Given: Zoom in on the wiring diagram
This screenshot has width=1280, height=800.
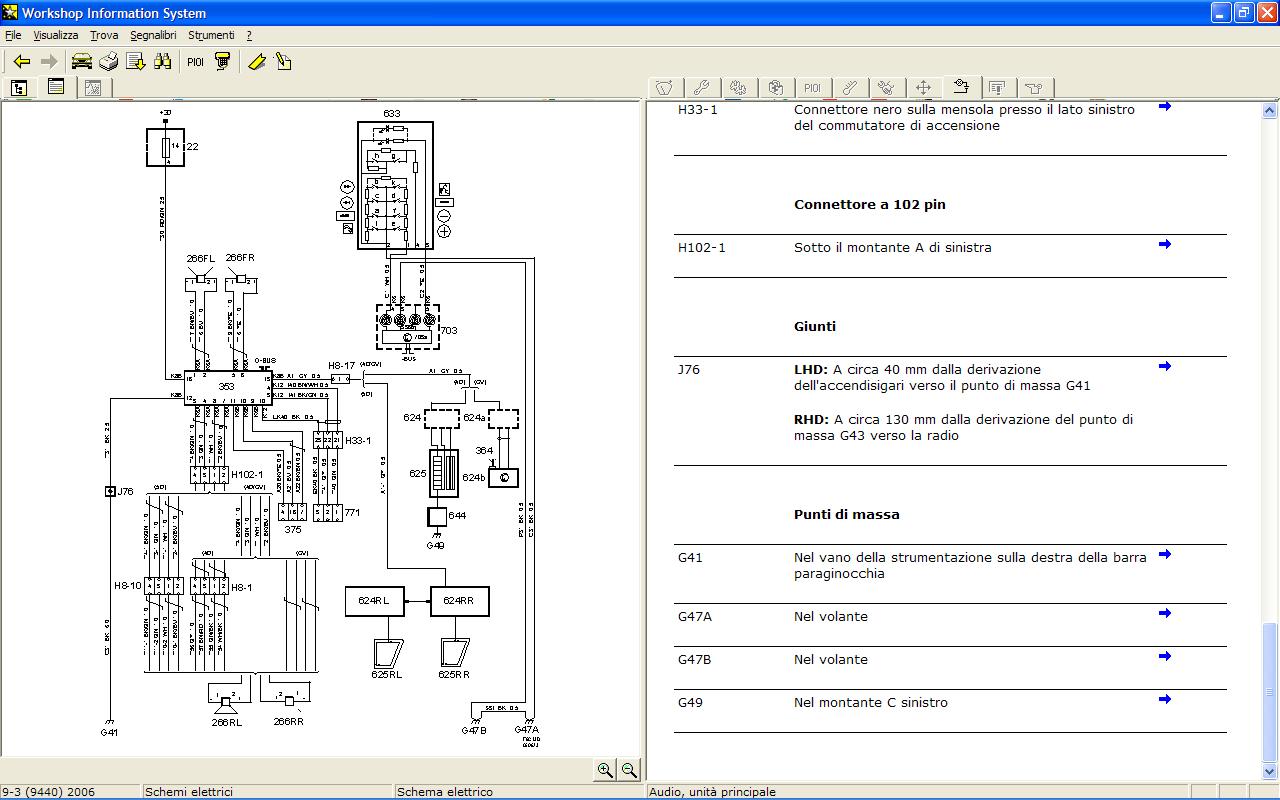Looking at the screenshot, I should (x=604, y=769).
